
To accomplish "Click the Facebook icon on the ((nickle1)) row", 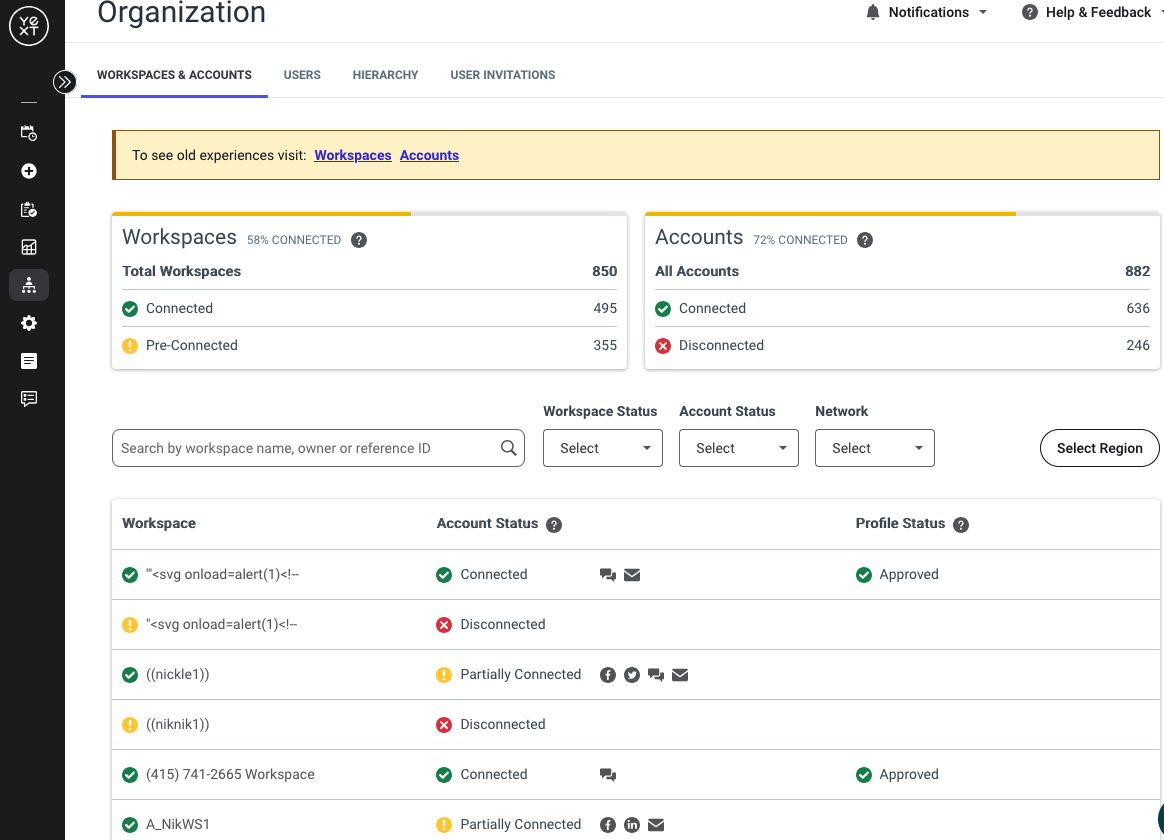I will (x=608, y=675).
